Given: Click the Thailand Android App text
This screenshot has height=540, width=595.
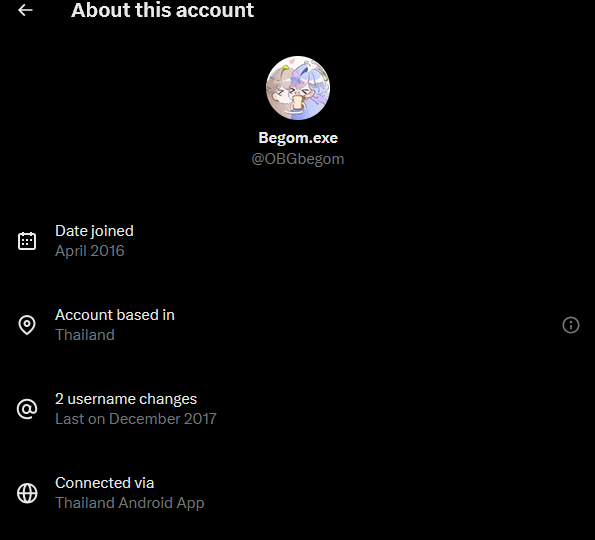Looking at the screenshot, I should [x=129, y=503].
